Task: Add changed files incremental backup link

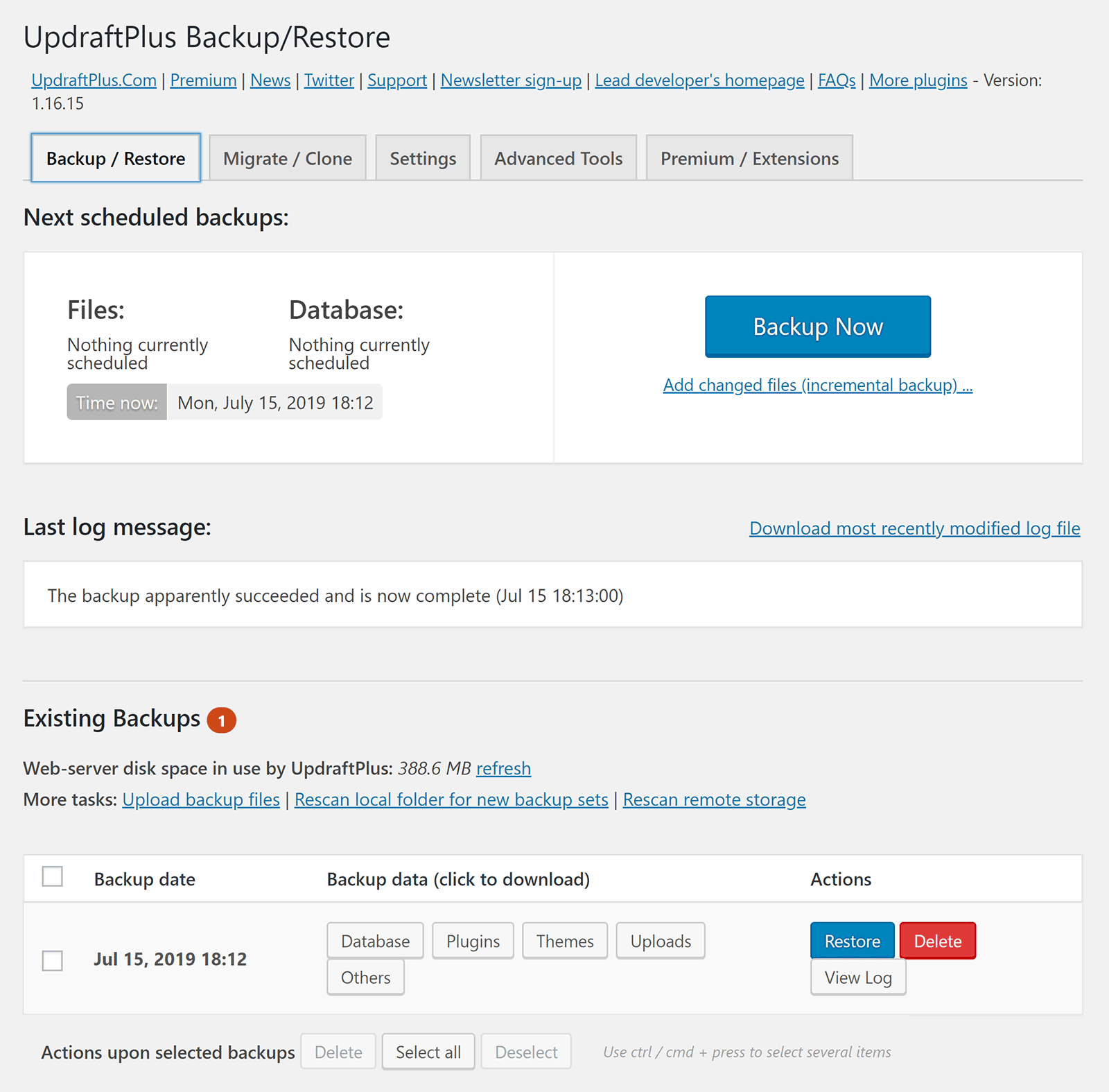Action: click(x=818, y=385)
